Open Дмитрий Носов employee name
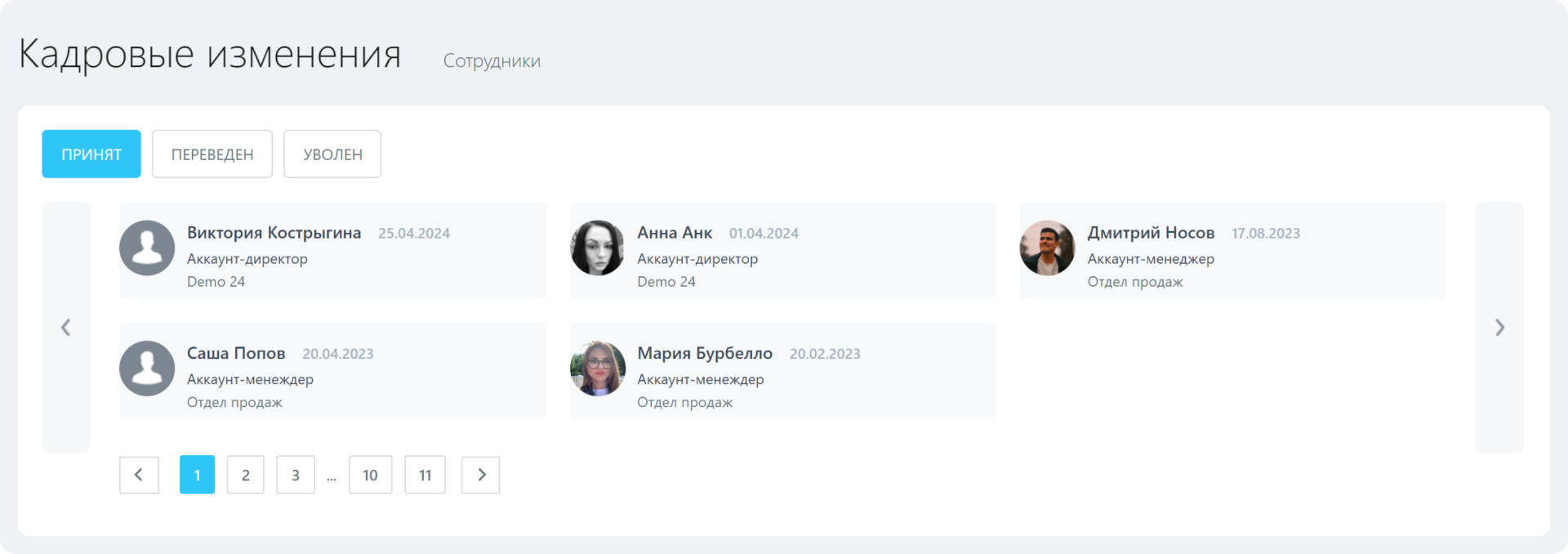 (x=1151, y=233)
